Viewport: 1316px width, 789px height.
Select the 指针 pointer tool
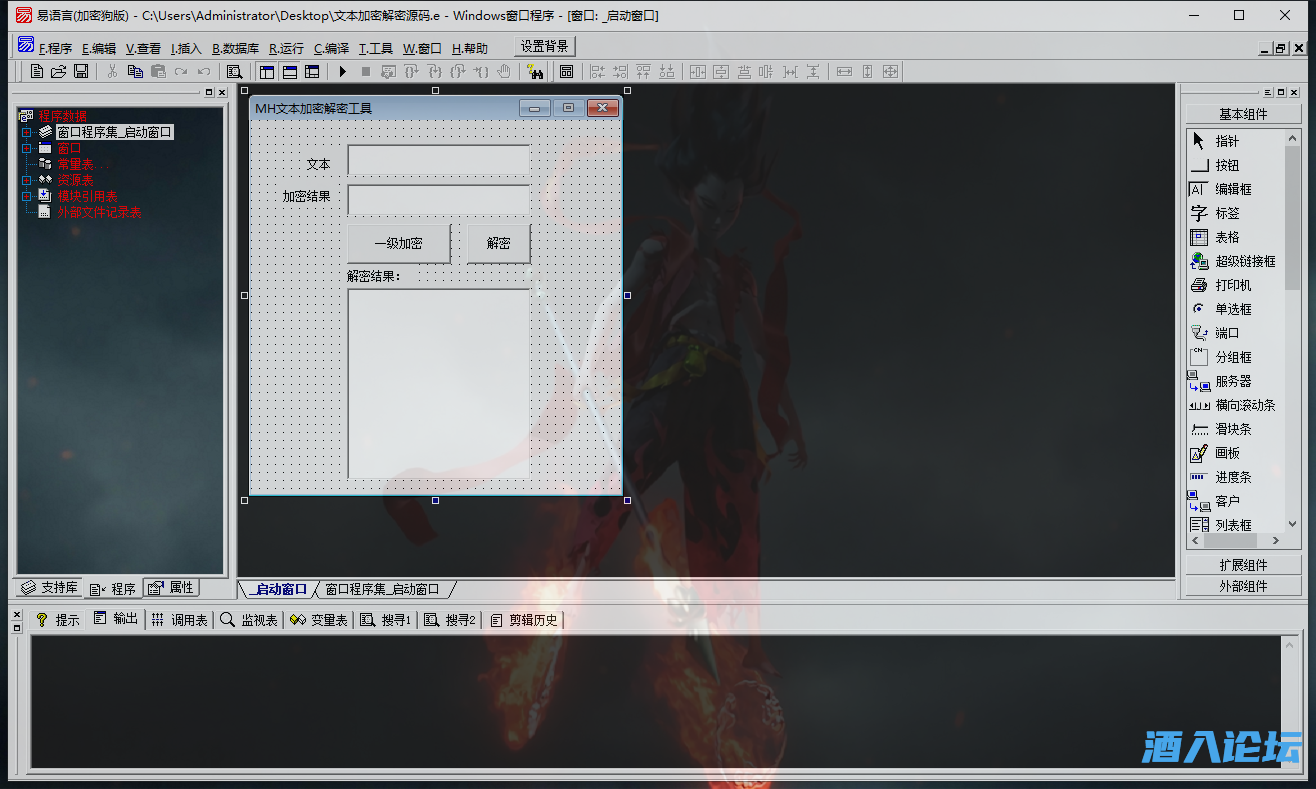1226,141
